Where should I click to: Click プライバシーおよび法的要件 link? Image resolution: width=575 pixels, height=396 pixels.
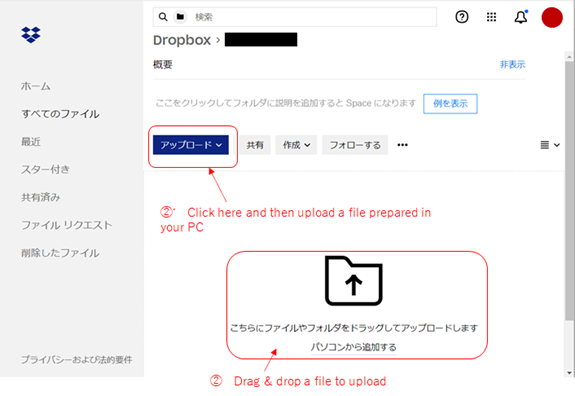76,360
